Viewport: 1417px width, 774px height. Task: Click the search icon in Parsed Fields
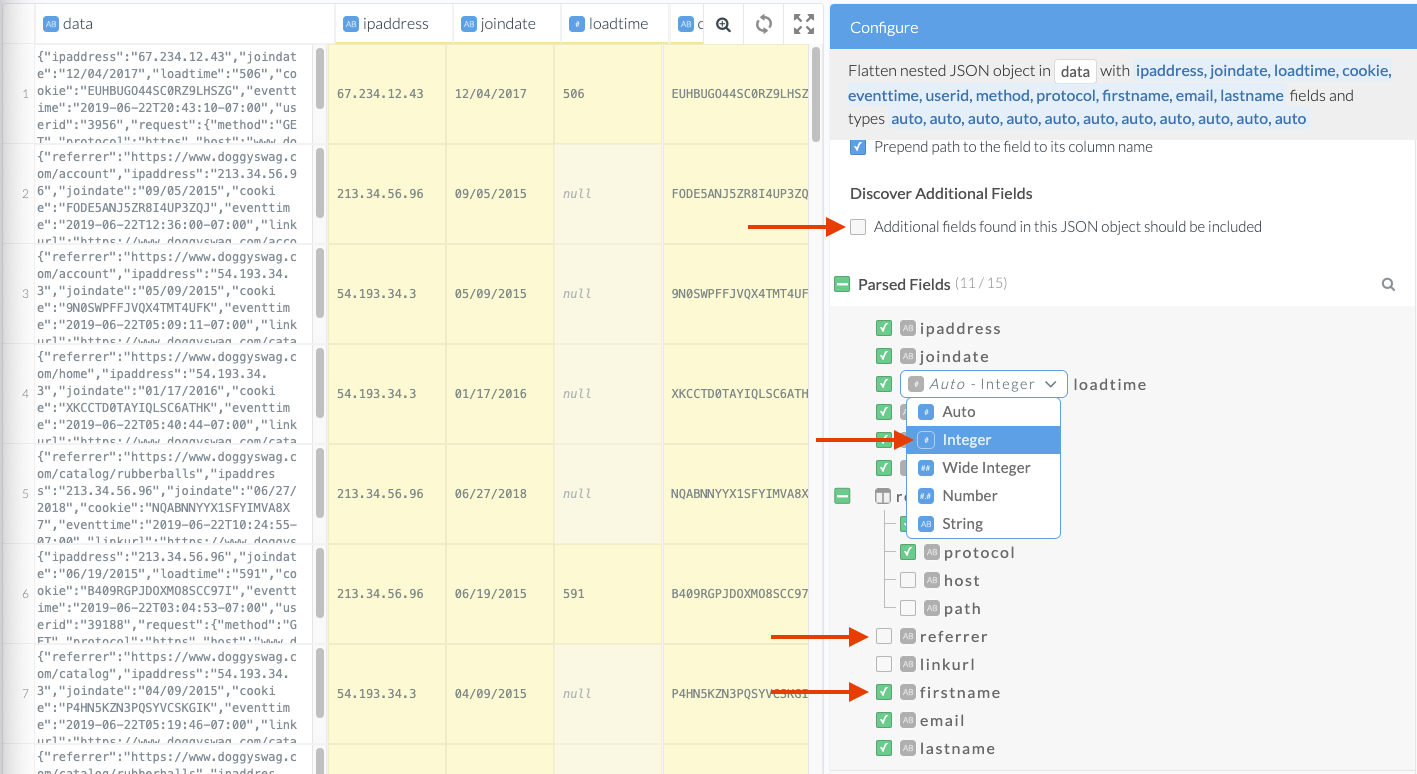(x=1388, y=285)
